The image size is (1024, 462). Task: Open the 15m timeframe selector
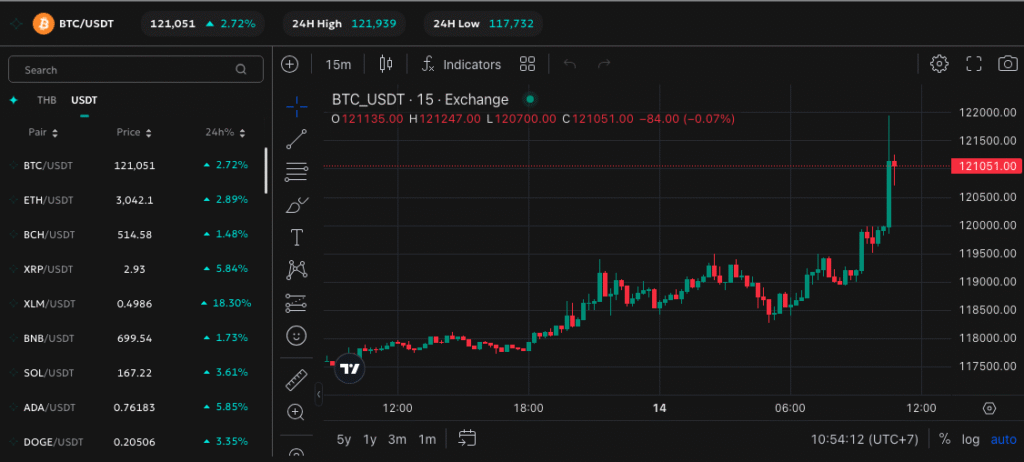point(338,64)
